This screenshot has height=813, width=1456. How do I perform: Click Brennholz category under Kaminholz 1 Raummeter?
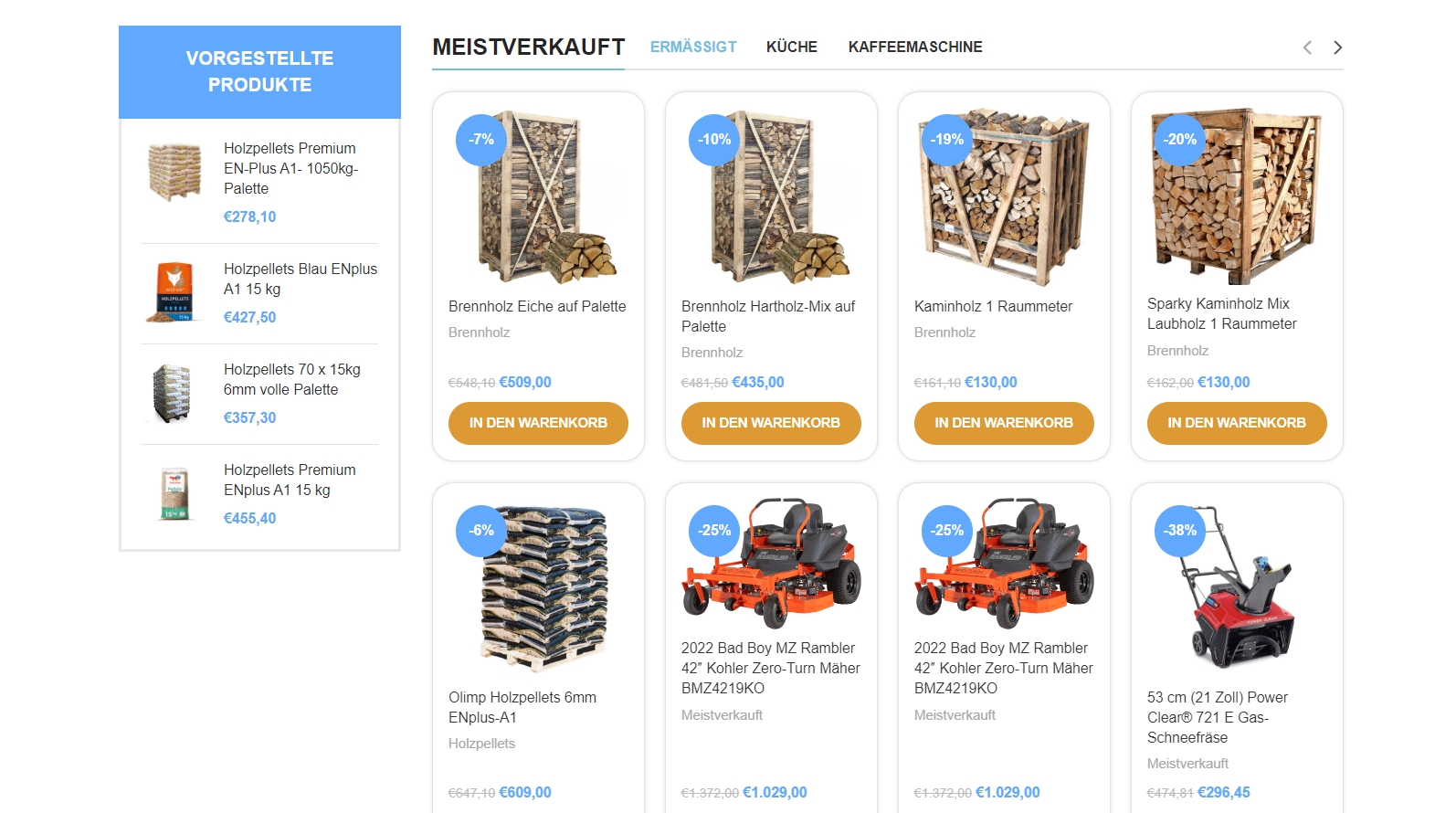click(944, 333)
